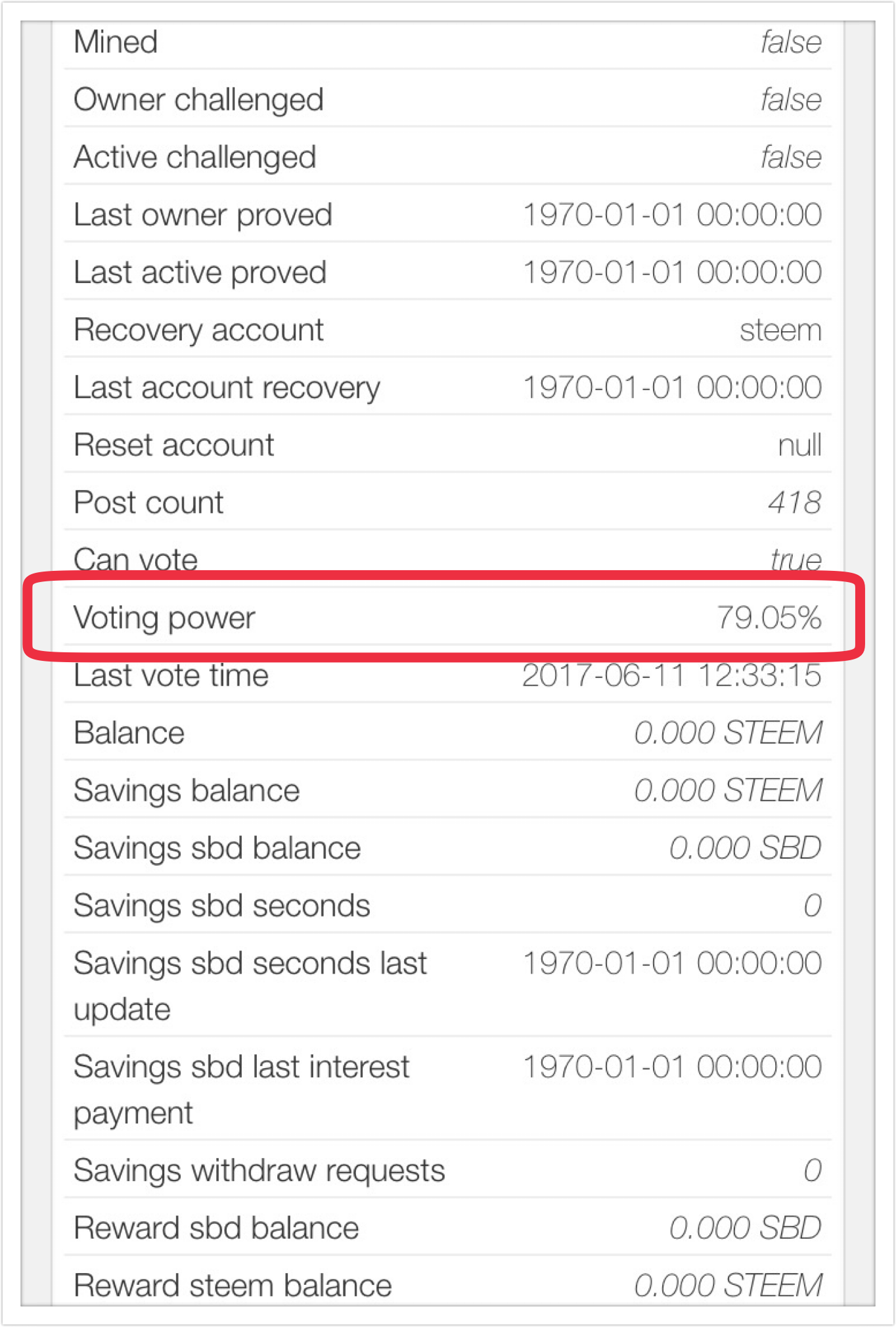Click the Last active proved label
Viewport: 896px width, 1327px height.
pyautogui.click(x=200, y=273)
